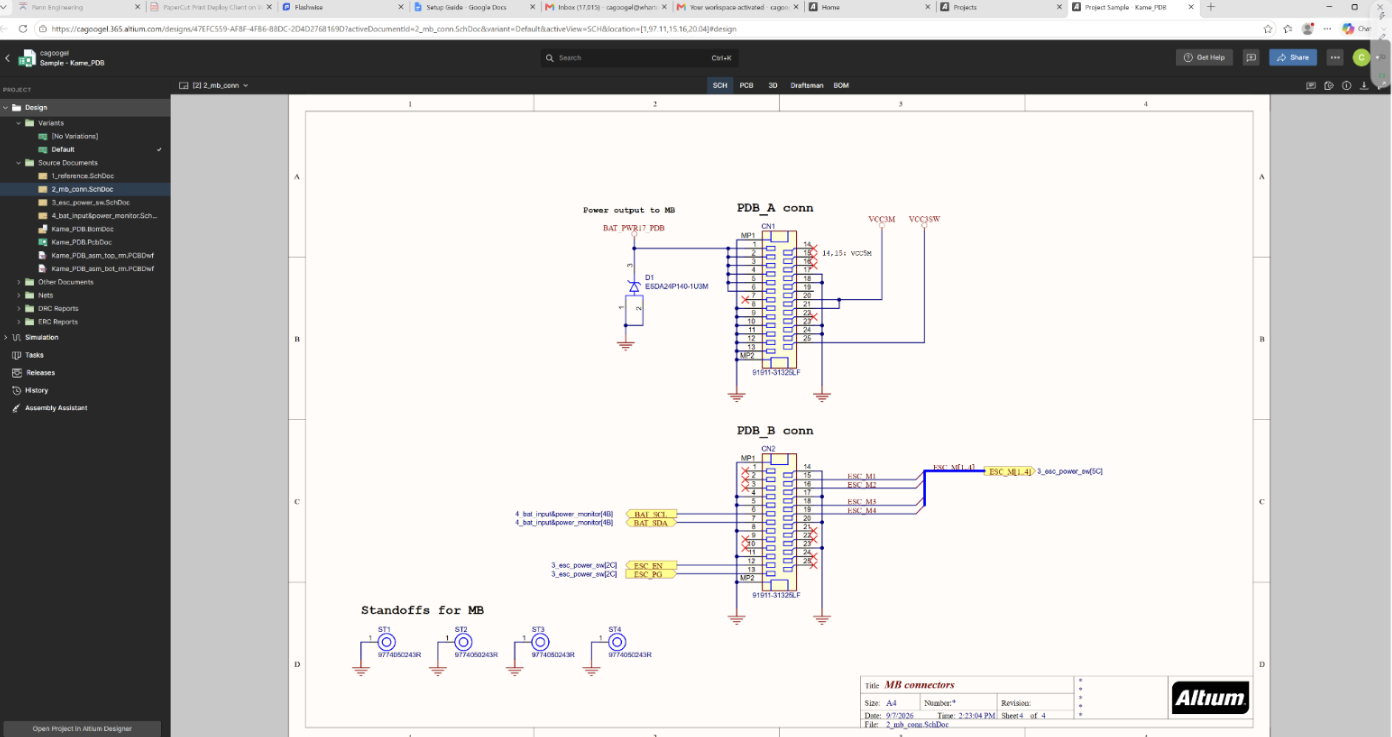Collapse the Variants folder
The image size is (1392, 737).
(18, 123)
